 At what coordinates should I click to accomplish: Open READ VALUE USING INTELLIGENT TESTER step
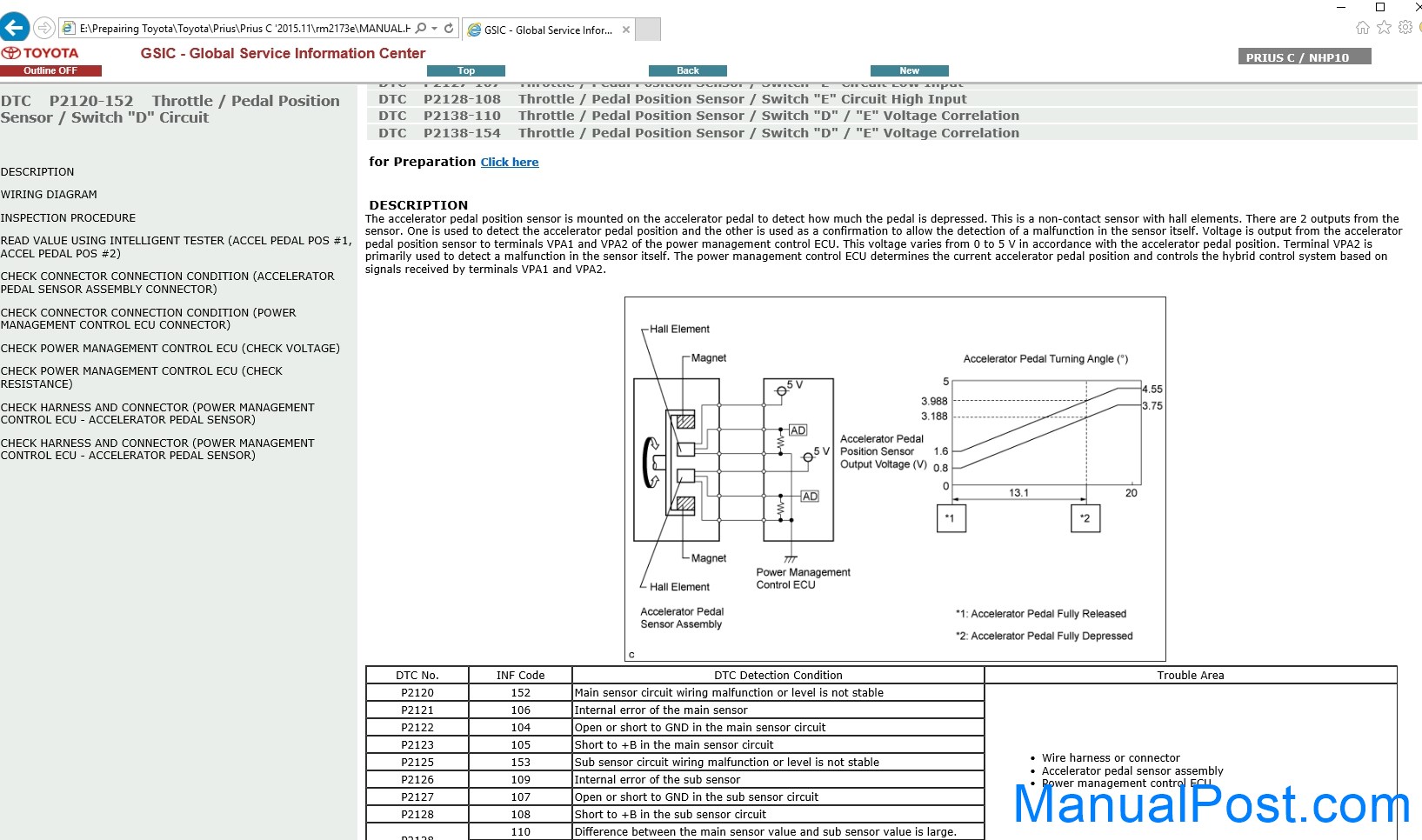pyautogui.click(x=176, y=247)
